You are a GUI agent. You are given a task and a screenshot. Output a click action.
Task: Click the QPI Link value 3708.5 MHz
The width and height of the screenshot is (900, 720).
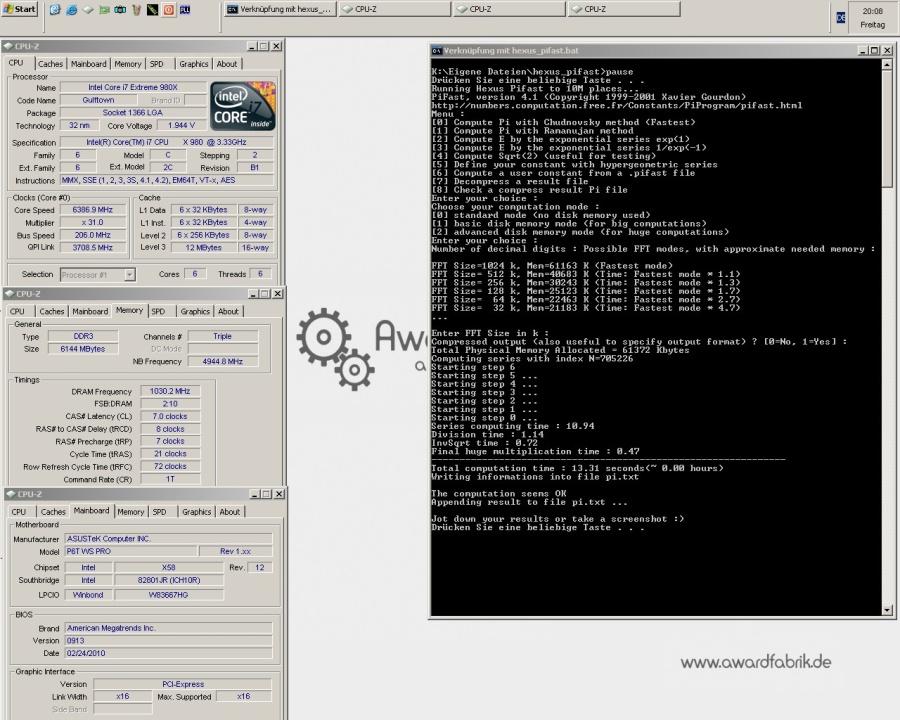(x=92, y=248)
